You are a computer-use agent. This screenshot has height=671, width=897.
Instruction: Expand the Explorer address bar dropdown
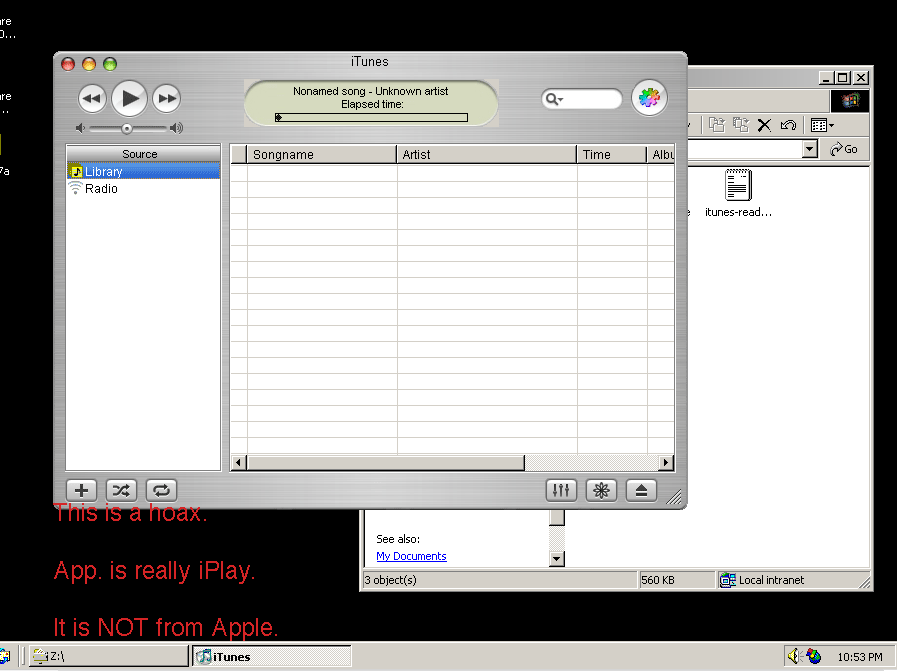click(x=809, y=149)
